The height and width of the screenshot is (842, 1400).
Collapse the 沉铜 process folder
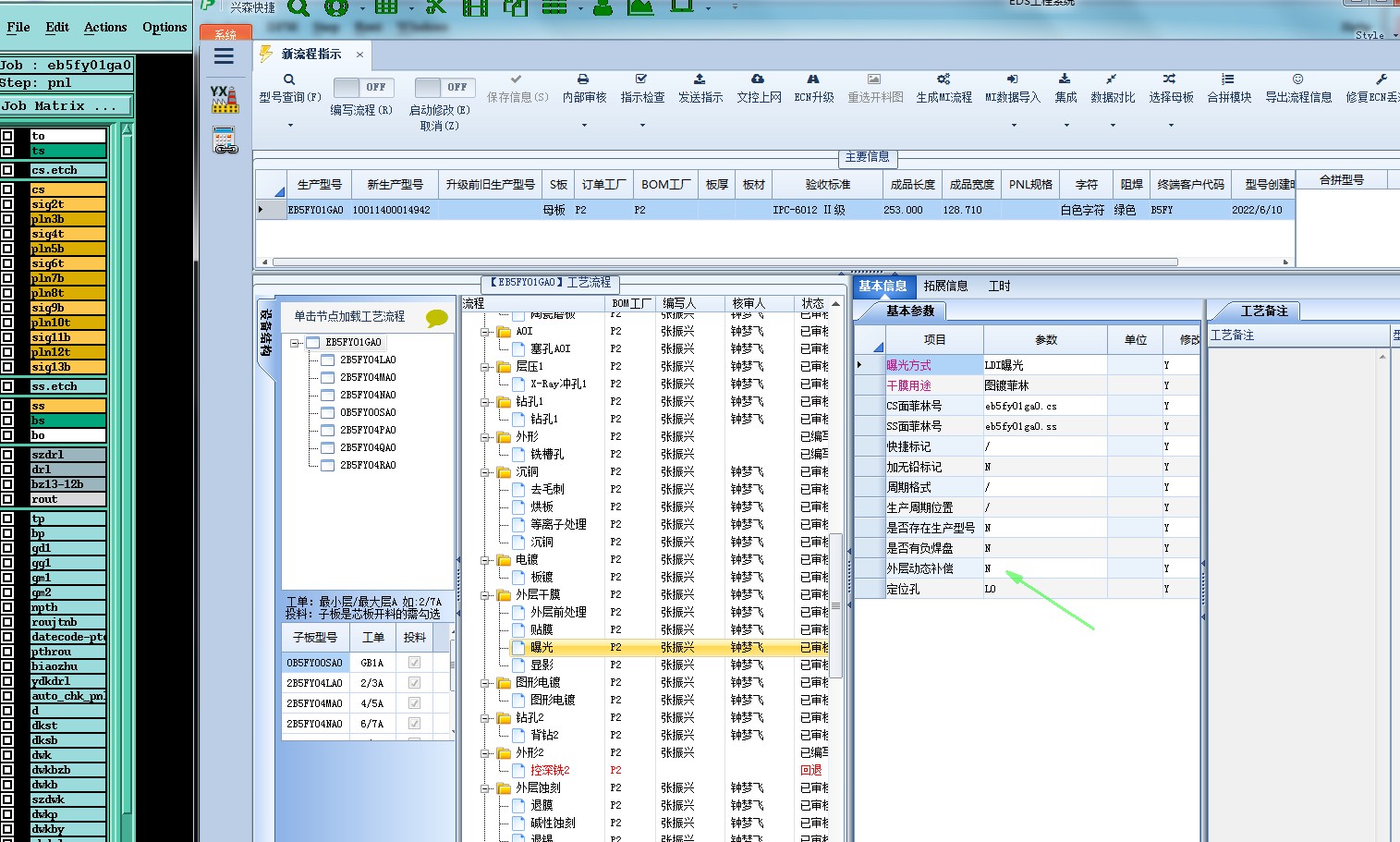(x=485, y=472)
